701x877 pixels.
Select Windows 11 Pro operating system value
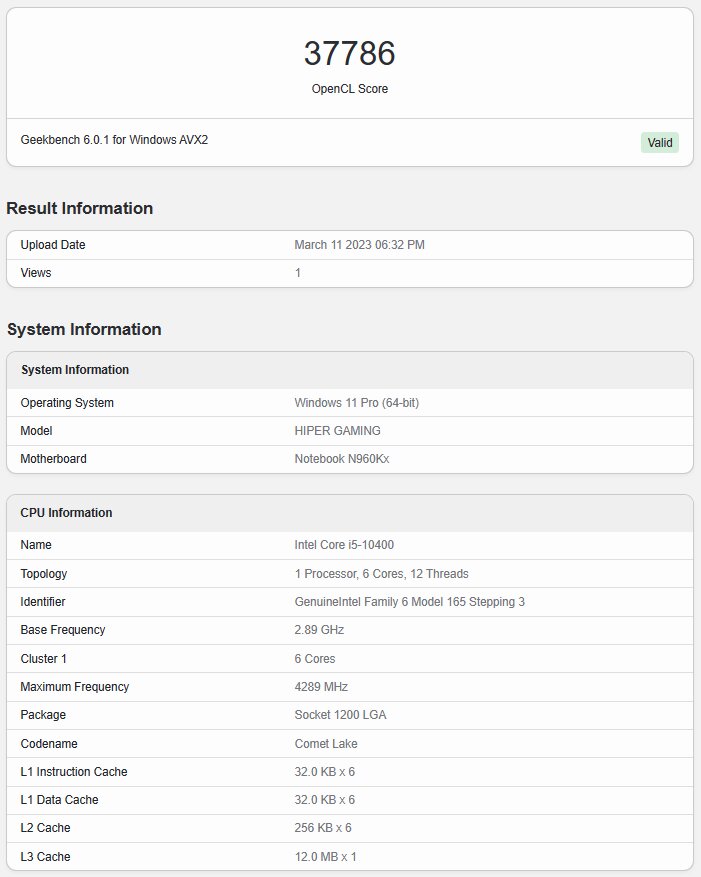(356, 403)
